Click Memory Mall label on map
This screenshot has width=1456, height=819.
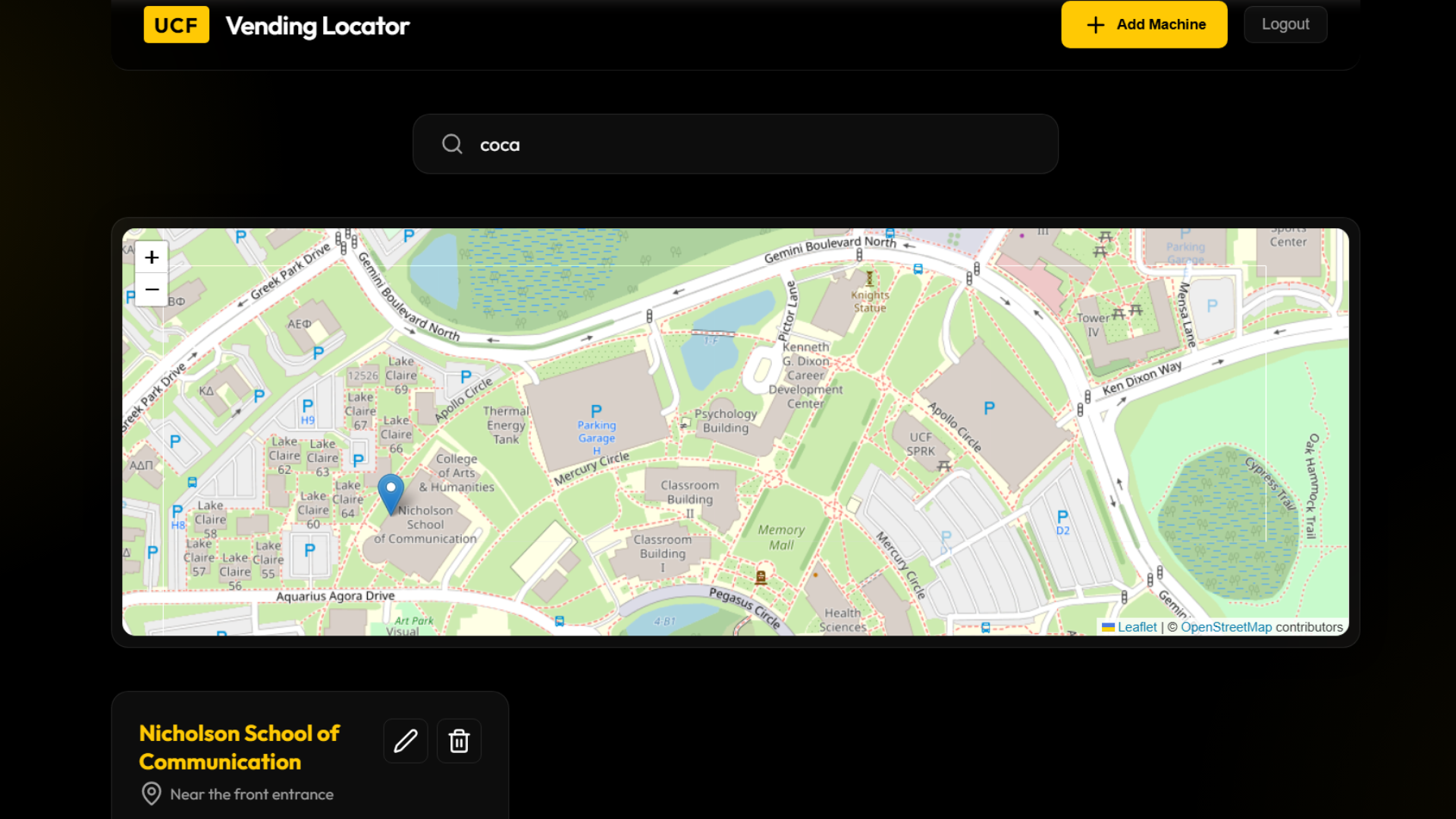click(781, 538)
